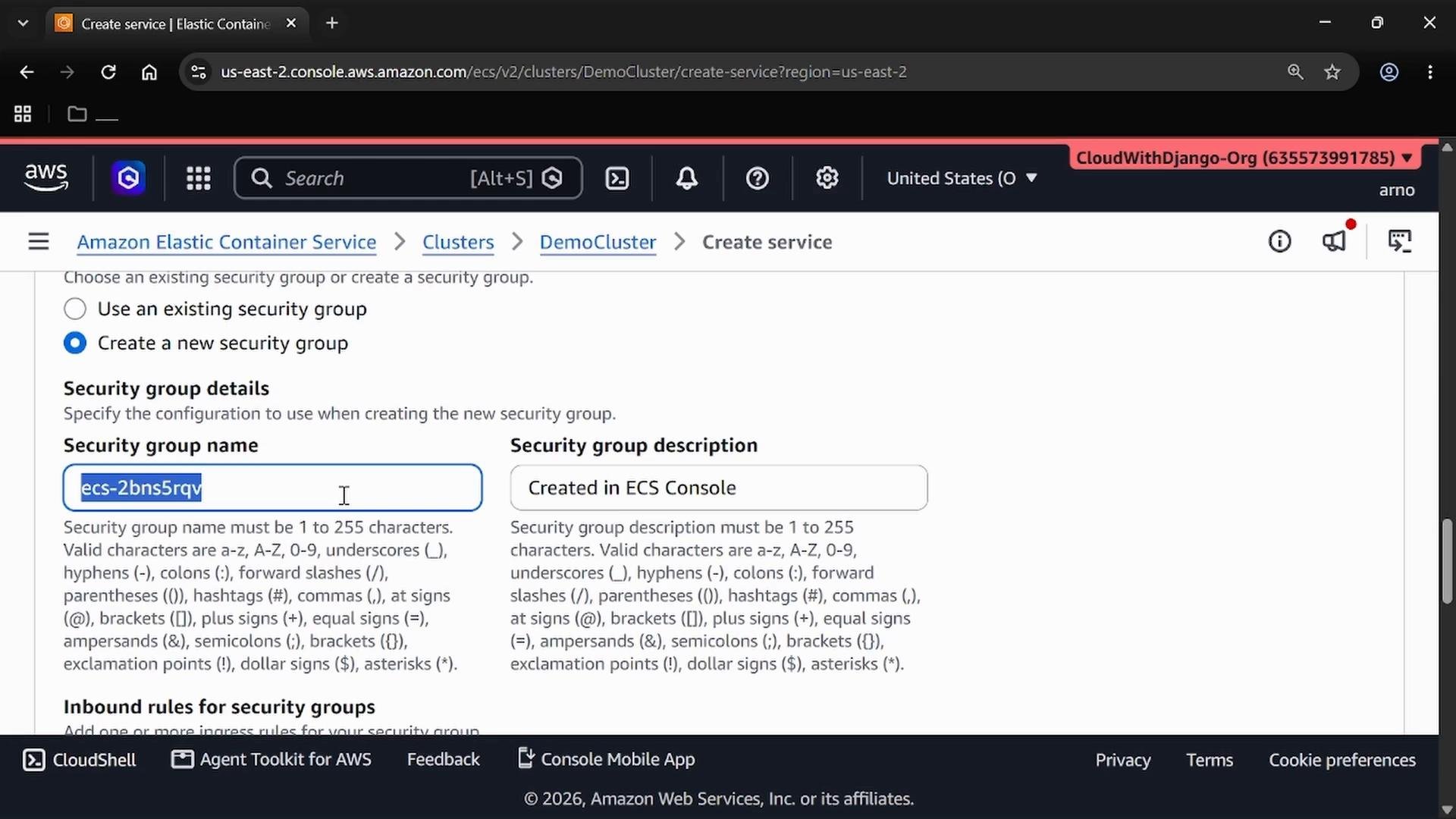Go to the Clusters breadcrumb link

[x=458, y=242]
